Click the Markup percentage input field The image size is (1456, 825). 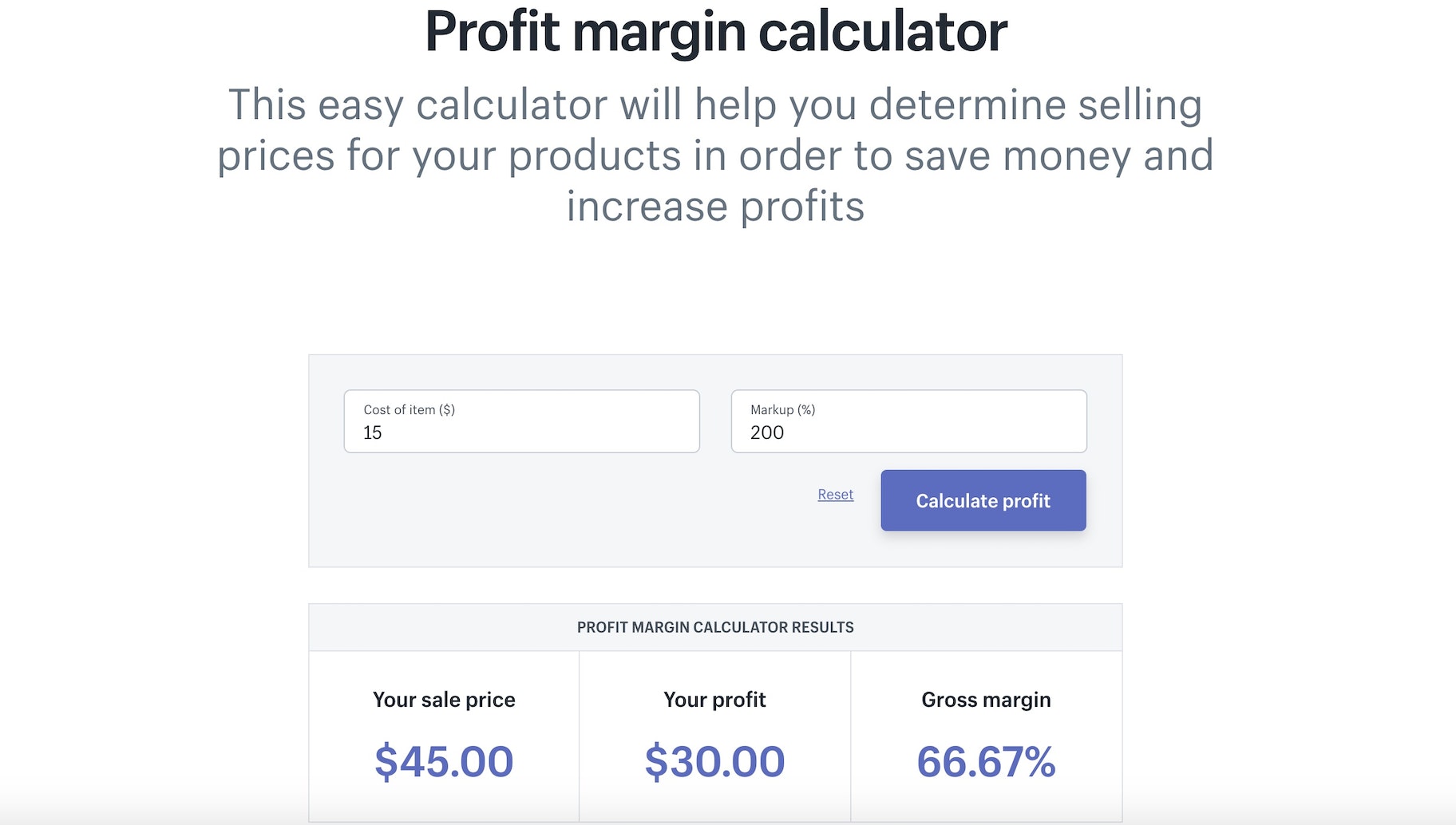pos(908,421)
